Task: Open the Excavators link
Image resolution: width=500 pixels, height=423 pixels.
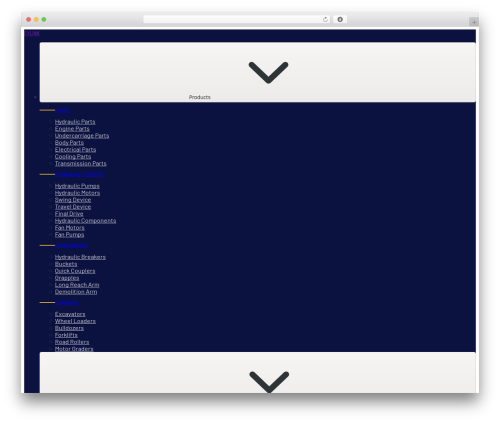Action: 70,314
